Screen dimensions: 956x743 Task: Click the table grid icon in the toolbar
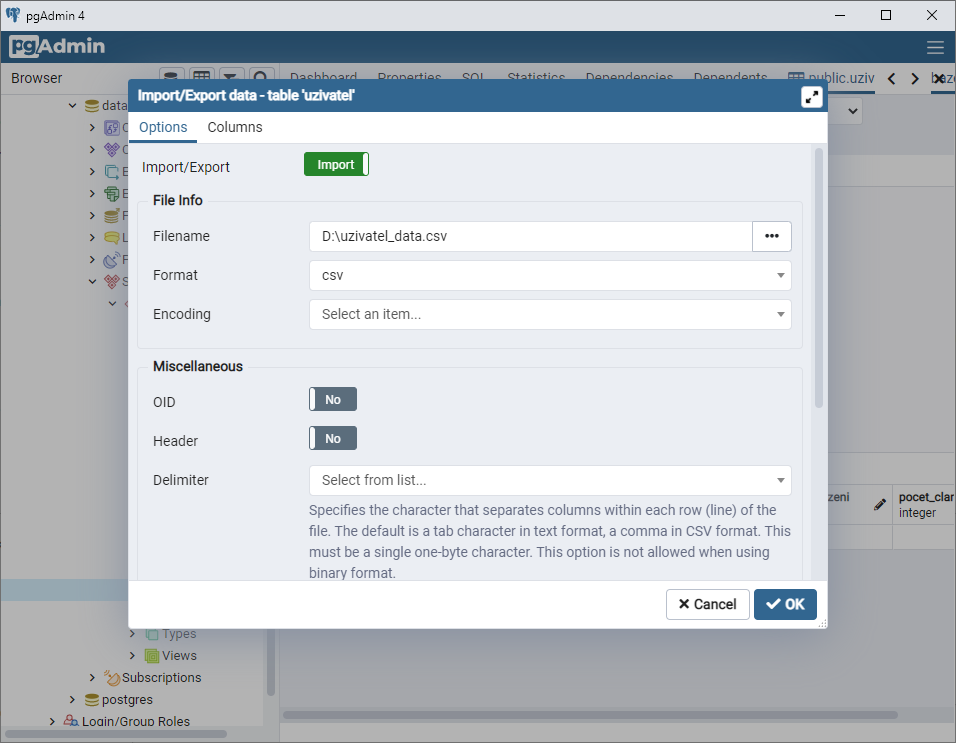click(x=202, y=77)
